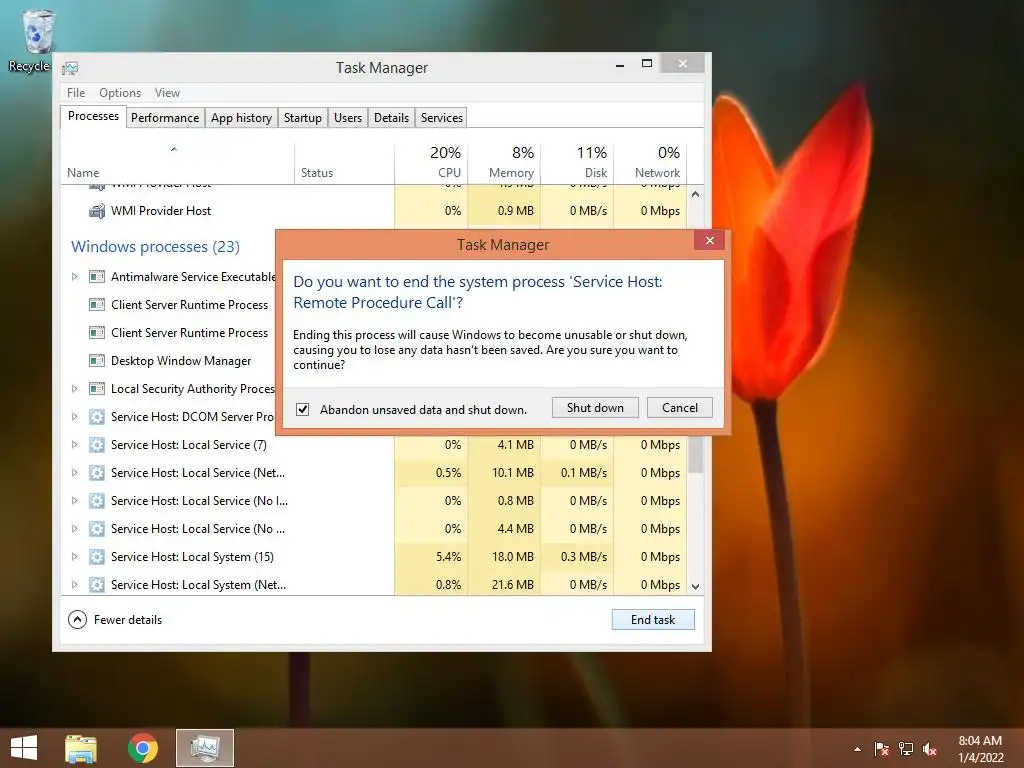Image resolution: width=1024 pixels, height=768 pixels.
Task: Sort by the Memory column header
Action: 504,163
